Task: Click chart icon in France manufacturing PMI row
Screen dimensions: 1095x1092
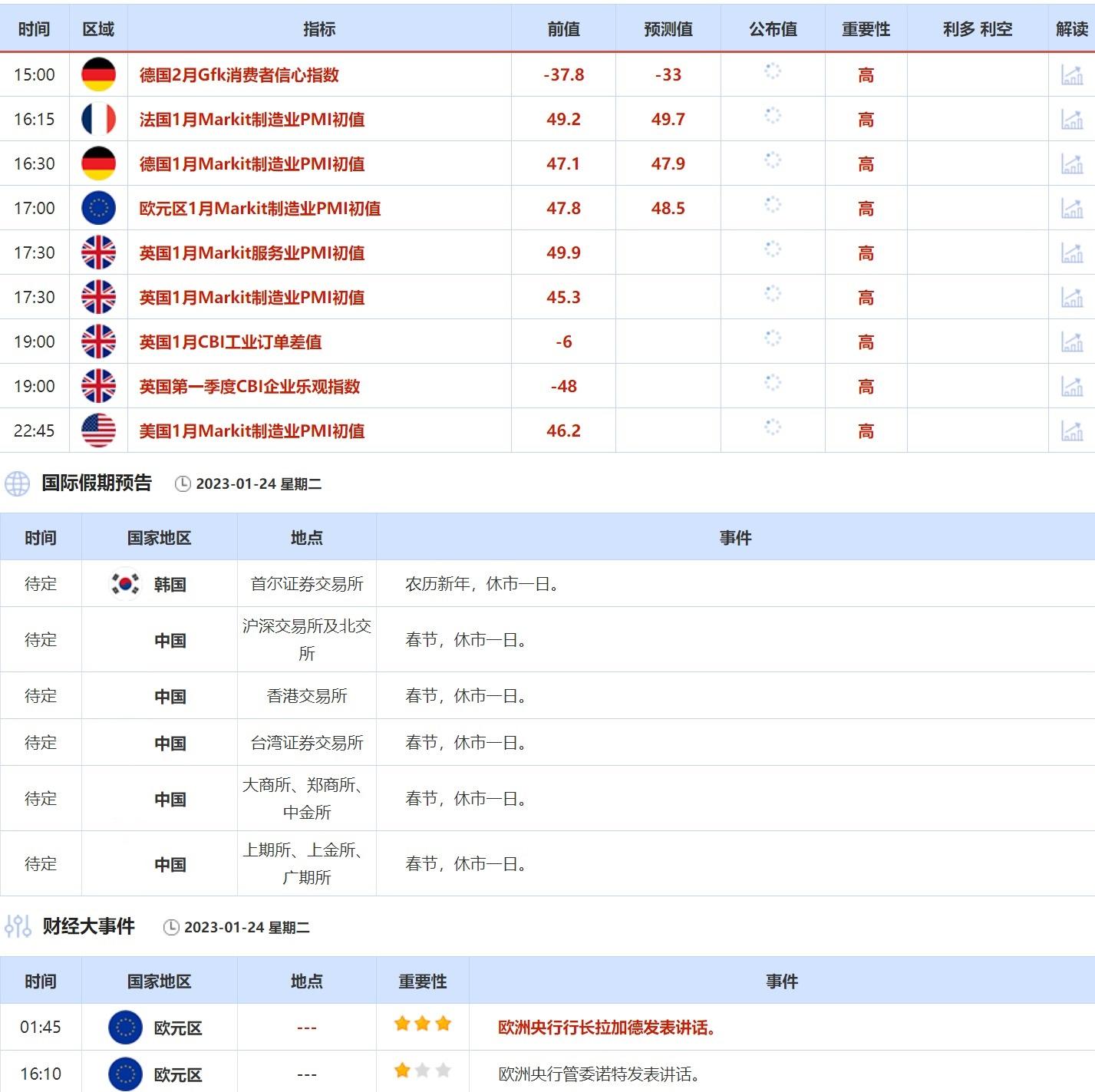Action: (1071, 120)
